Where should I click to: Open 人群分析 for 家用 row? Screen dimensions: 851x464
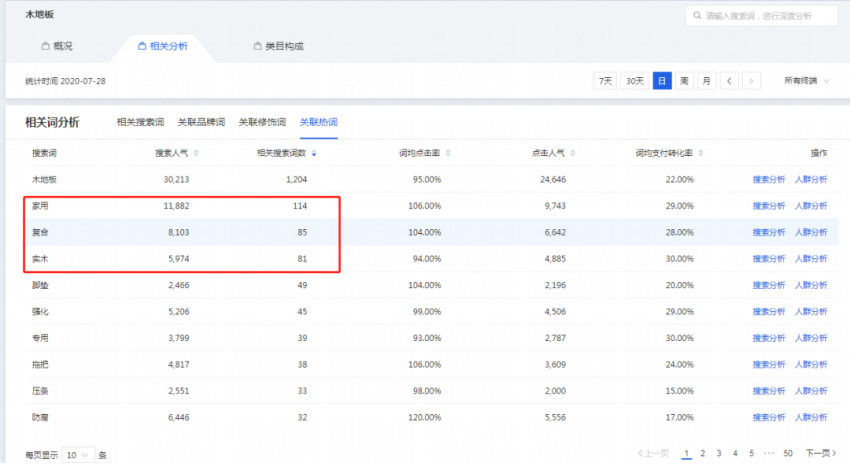[811, 206]
